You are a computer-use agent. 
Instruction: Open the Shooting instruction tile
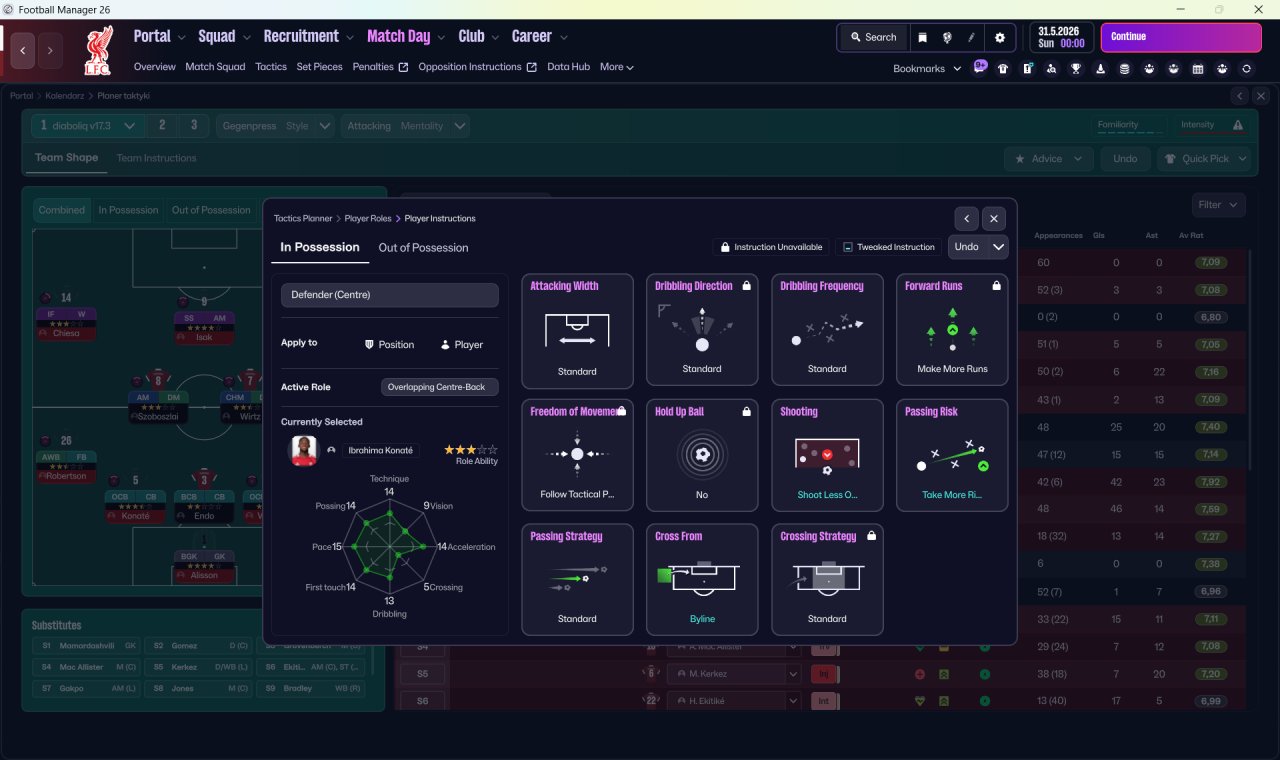[827, 455]
